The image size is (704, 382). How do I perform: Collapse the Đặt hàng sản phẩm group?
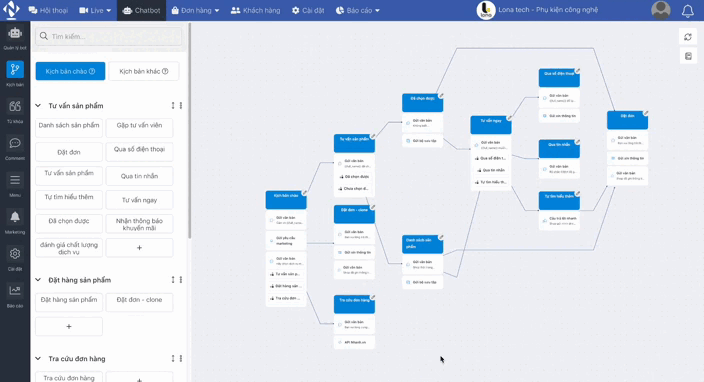(x=38, y=280)
